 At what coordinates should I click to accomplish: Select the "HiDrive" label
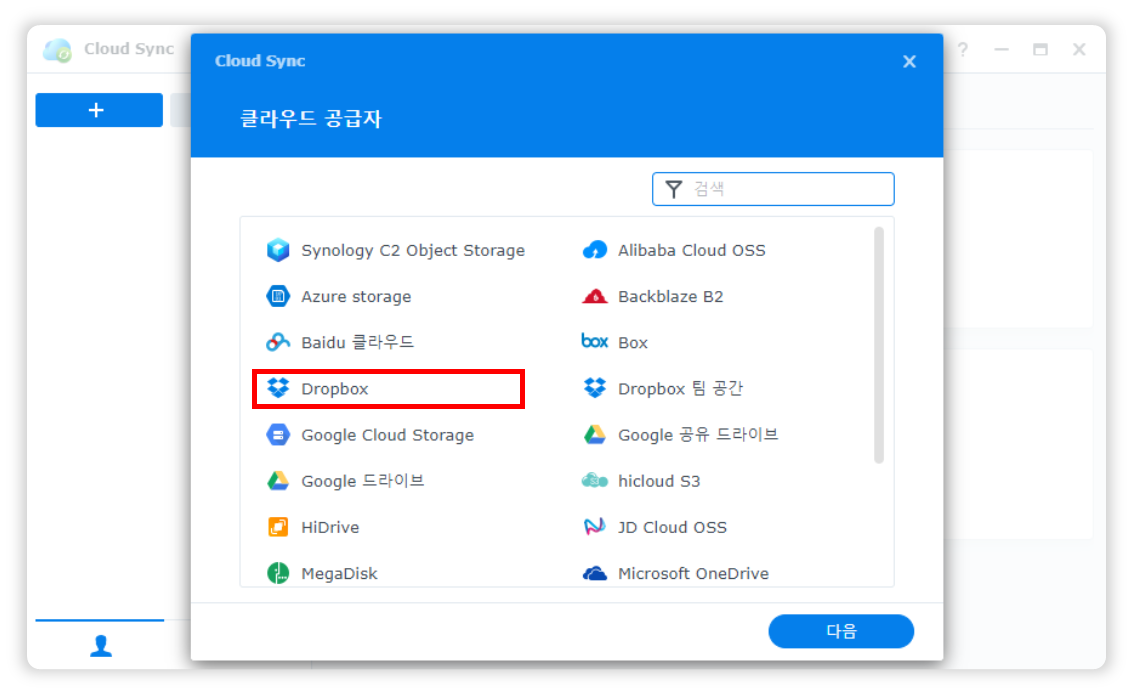[x=330, y=527]
